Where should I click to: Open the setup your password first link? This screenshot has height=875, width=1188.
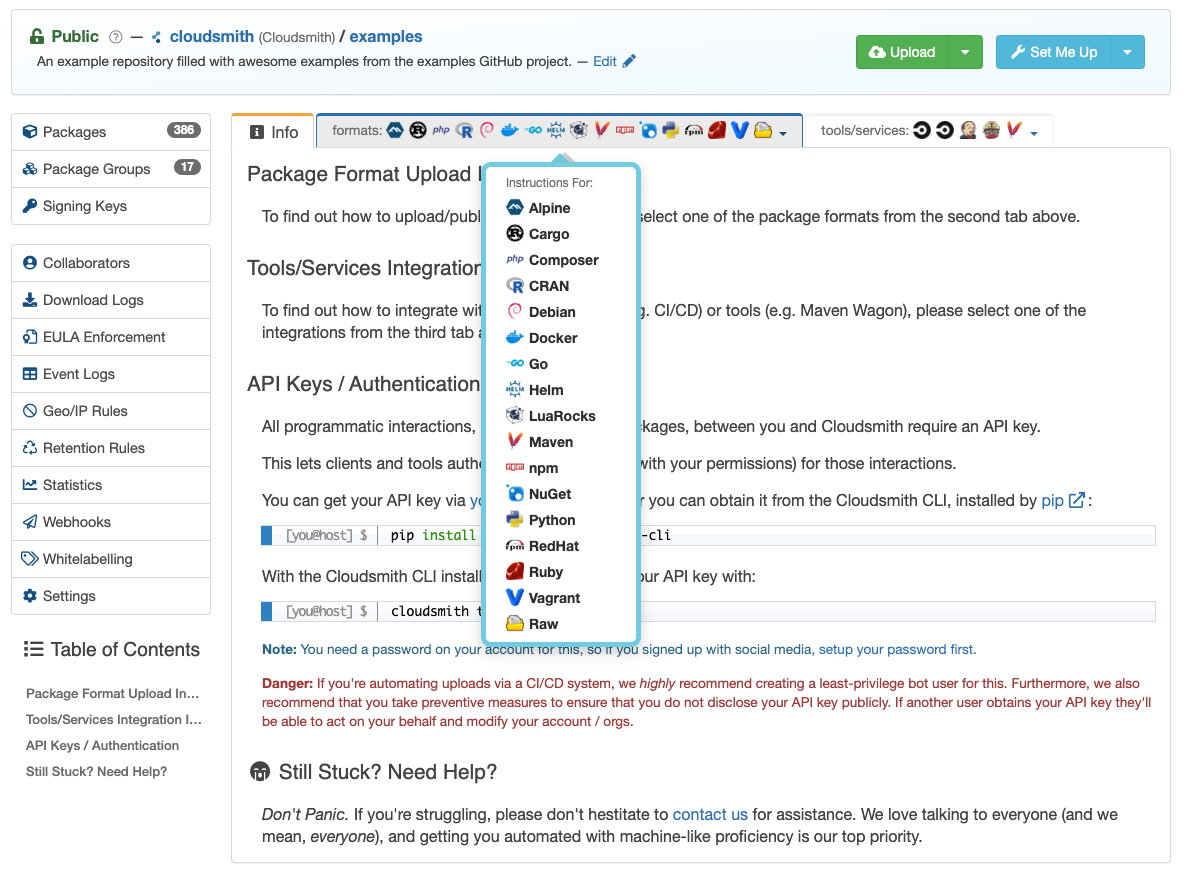[x=896, y=649]
